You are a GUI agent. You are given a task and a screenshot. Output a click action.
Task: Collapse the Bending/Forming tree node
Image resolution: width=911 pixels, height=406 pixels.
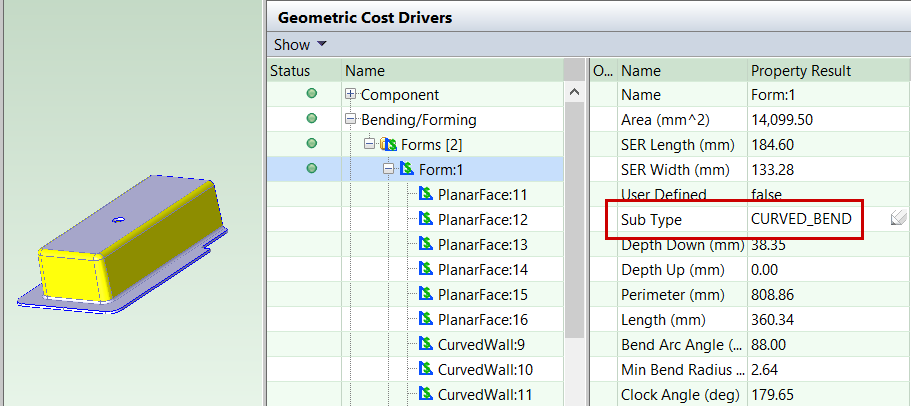(351, 119)
